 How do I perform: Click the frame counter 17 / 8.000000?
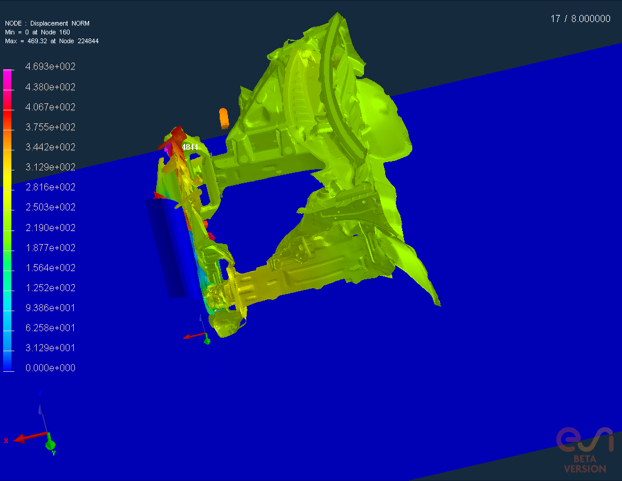[x=580, y=18]
